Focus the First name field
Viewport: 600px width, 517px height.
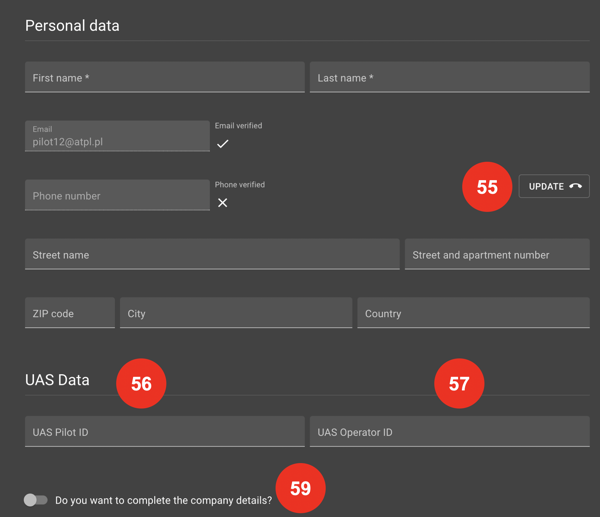164,78
